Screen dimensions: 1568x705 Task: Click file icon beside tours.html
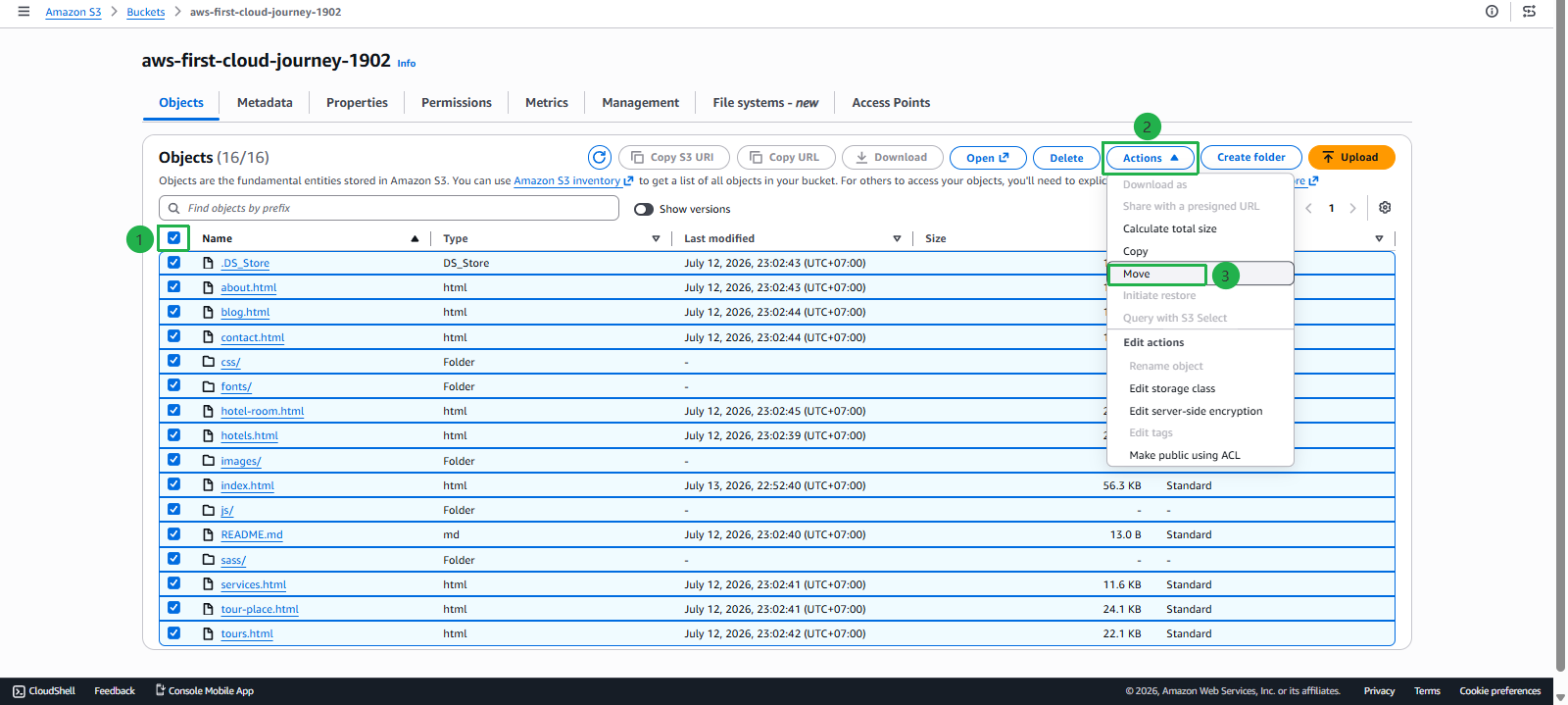(x=208, y=633)
